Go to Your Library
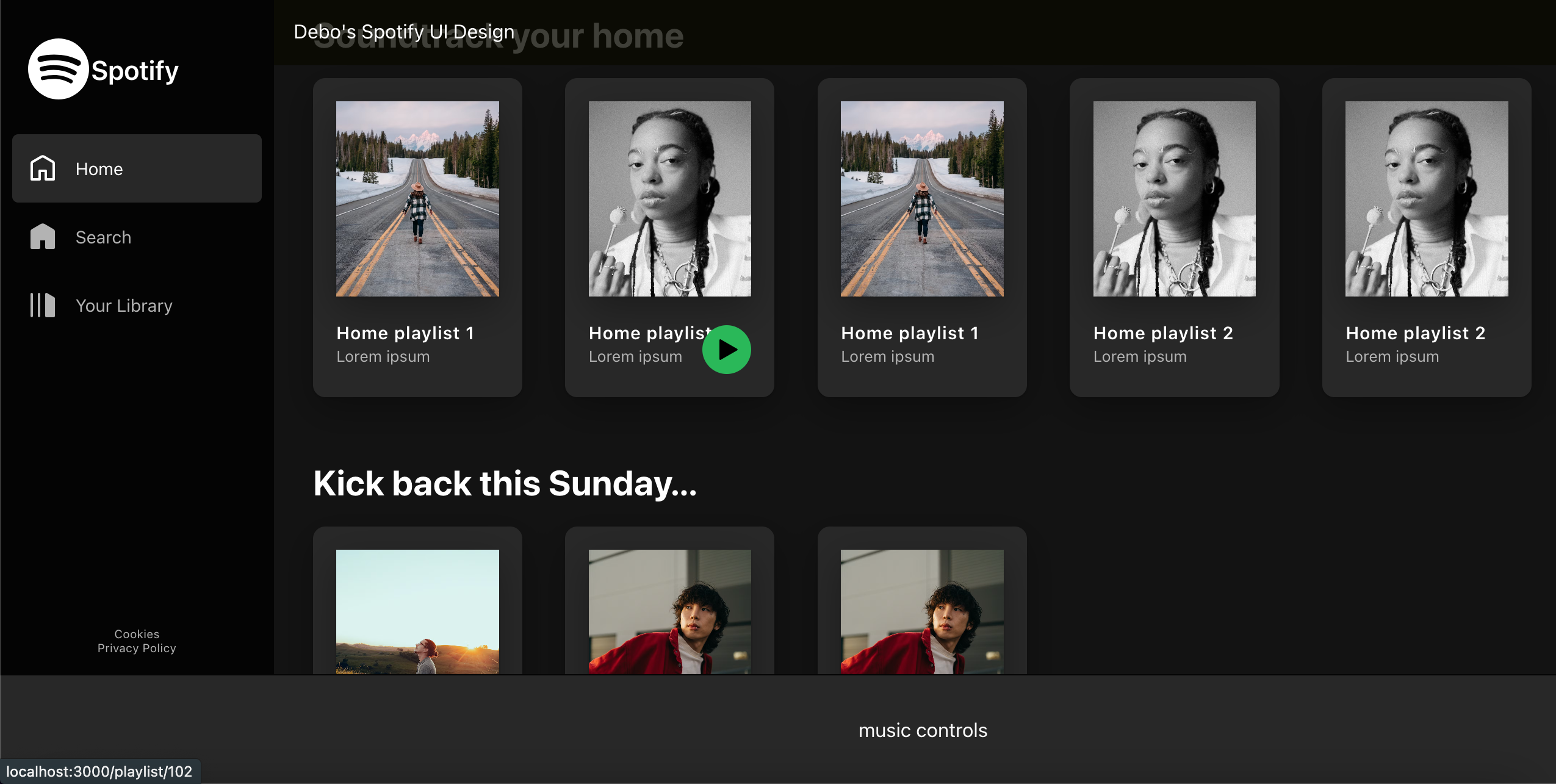 [124, 306]
